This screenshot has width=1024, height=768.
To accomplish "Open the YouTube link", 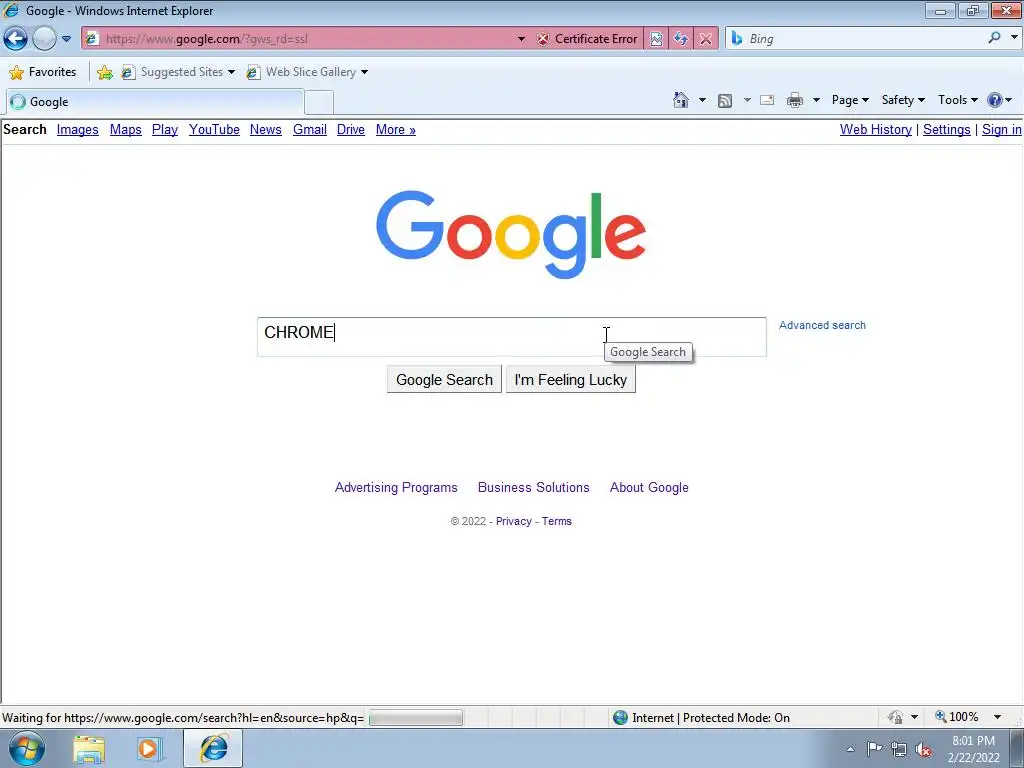I will tap(214, 129).
